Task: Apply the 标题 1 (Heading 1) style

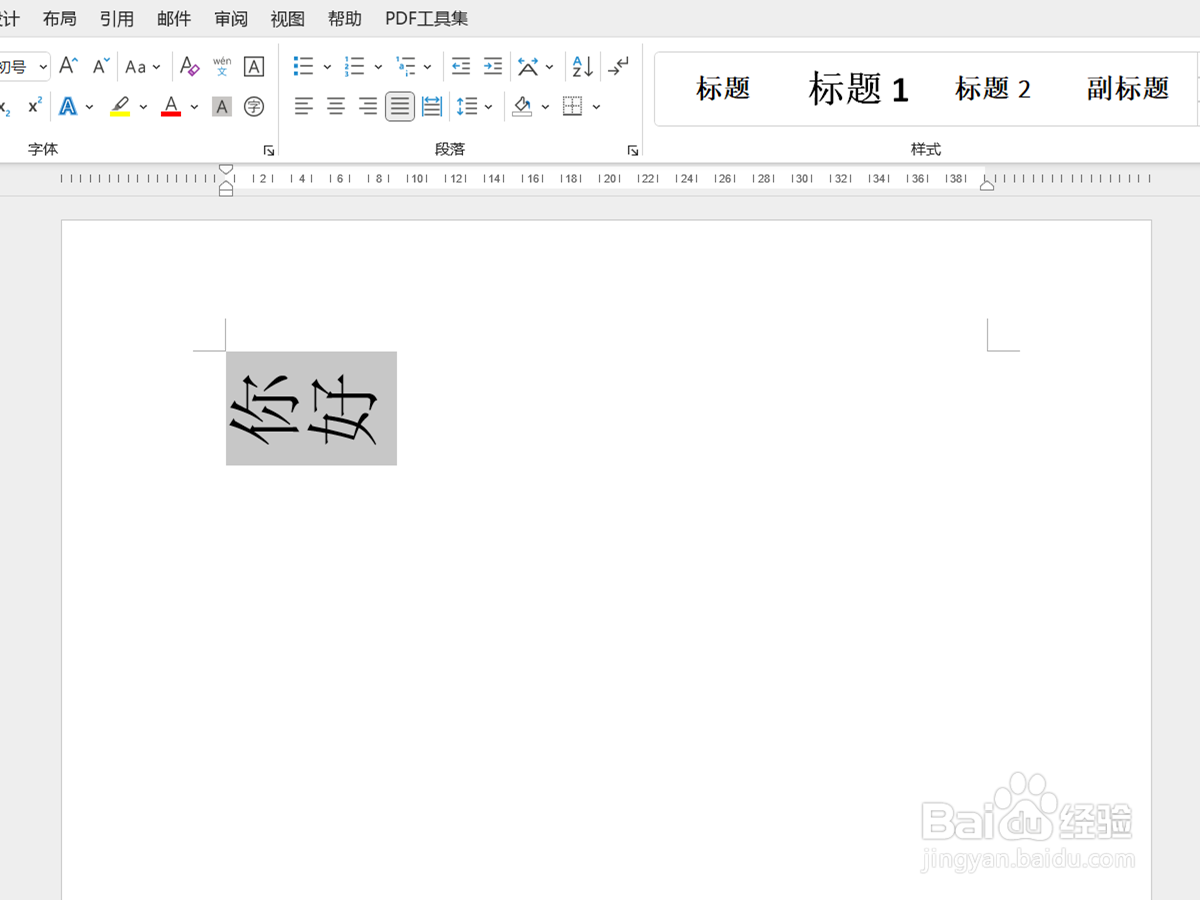Action: (858, 89)
